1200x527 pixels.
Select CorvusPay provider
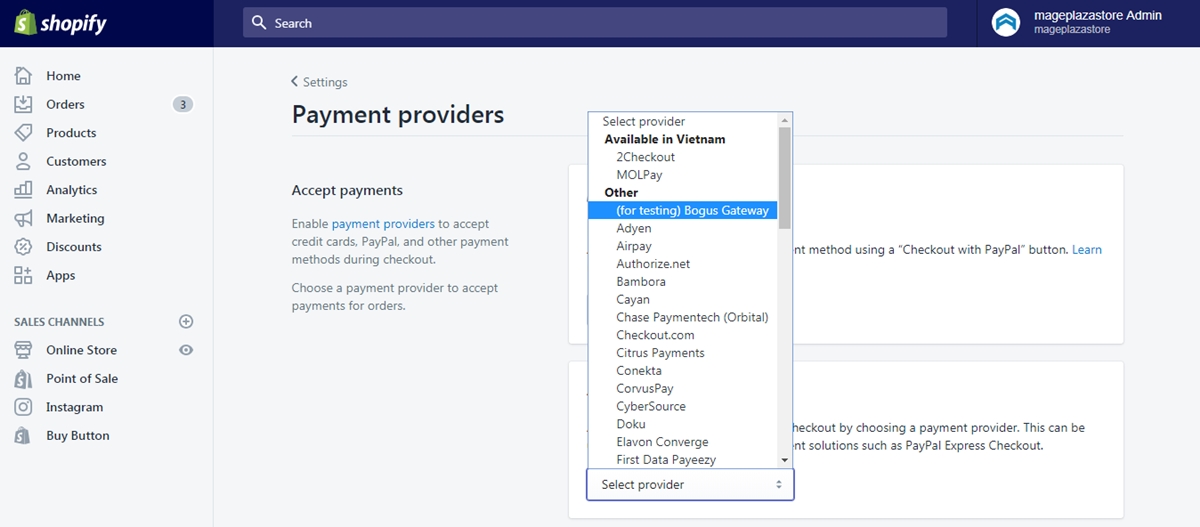tap(683, 388)
